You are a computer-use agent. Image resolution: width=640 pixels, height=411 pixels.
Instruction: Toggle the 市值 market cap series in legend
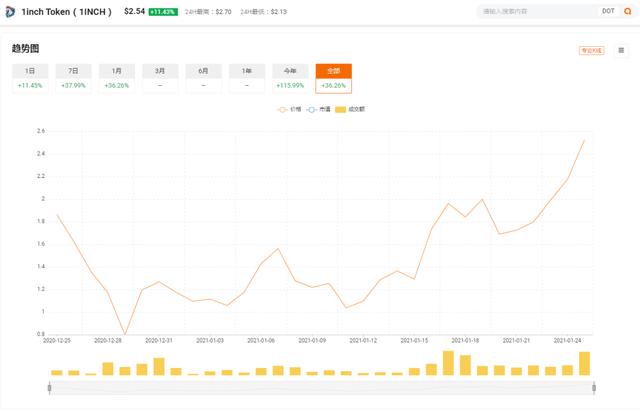pyautogui.click(x=318, y=109)
